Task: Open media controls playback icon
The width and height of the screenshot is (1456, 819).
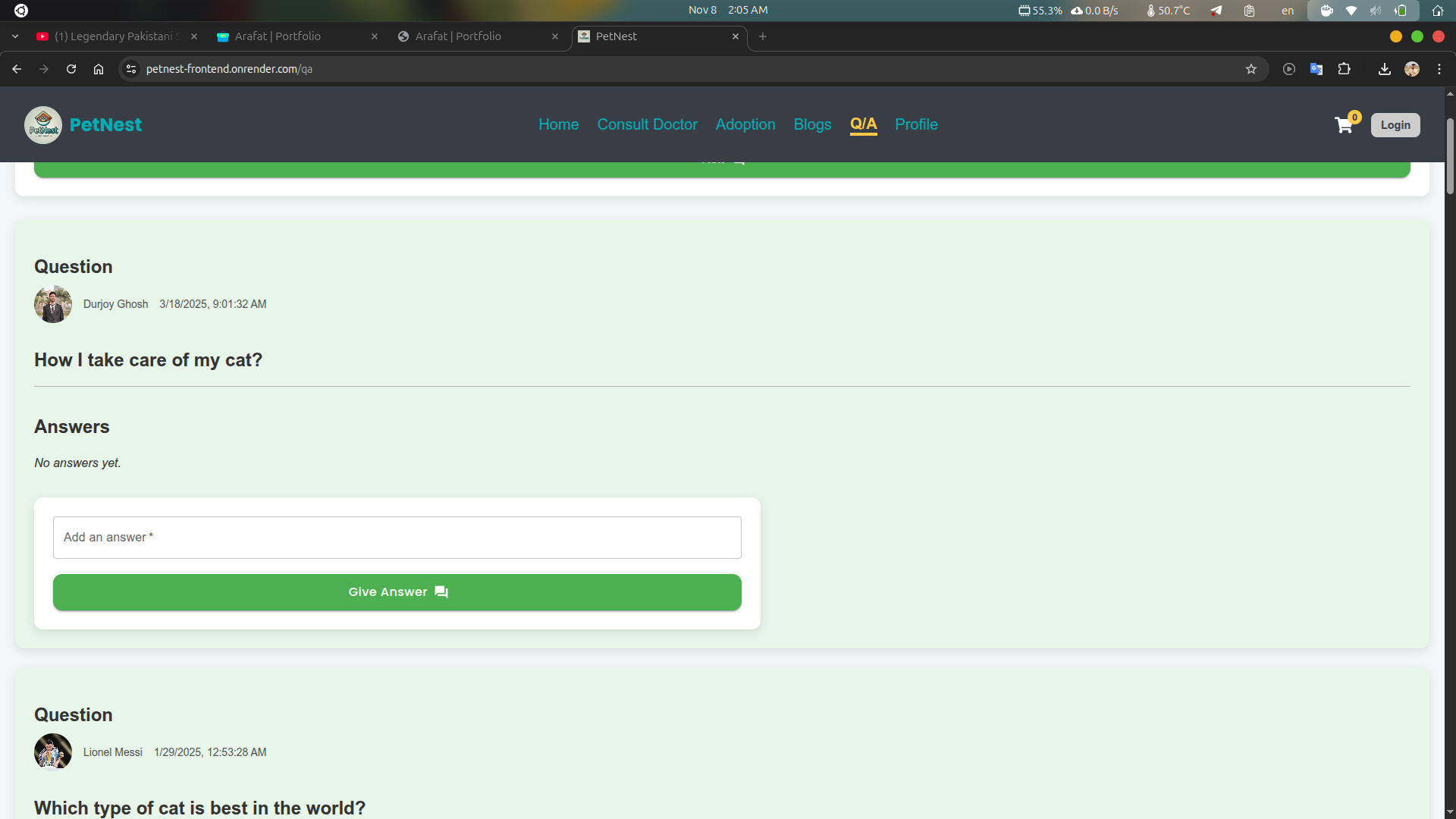Action: (x=1288, y=69)
